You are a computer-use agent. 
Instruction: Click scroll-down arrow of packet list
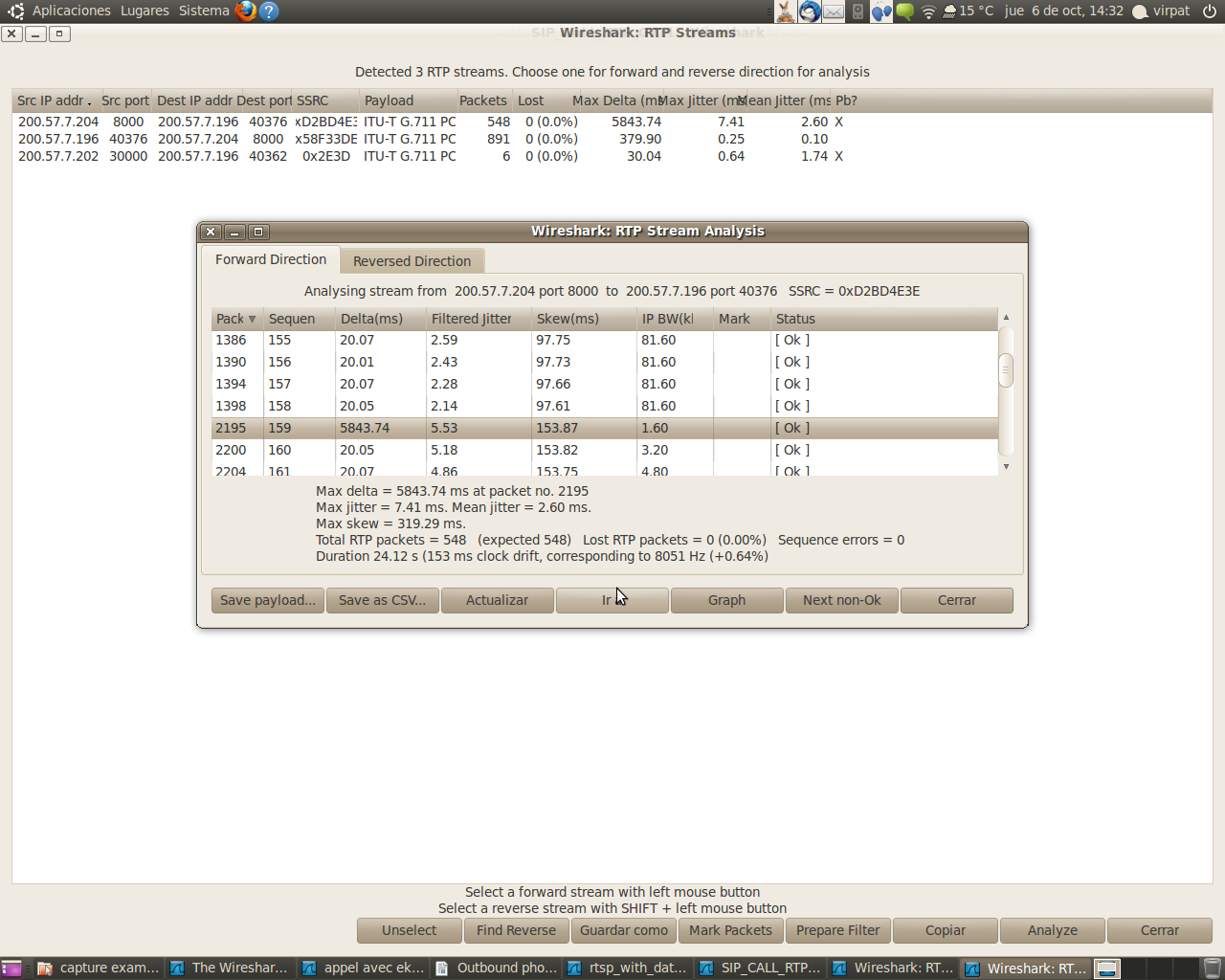[1006, 467]
